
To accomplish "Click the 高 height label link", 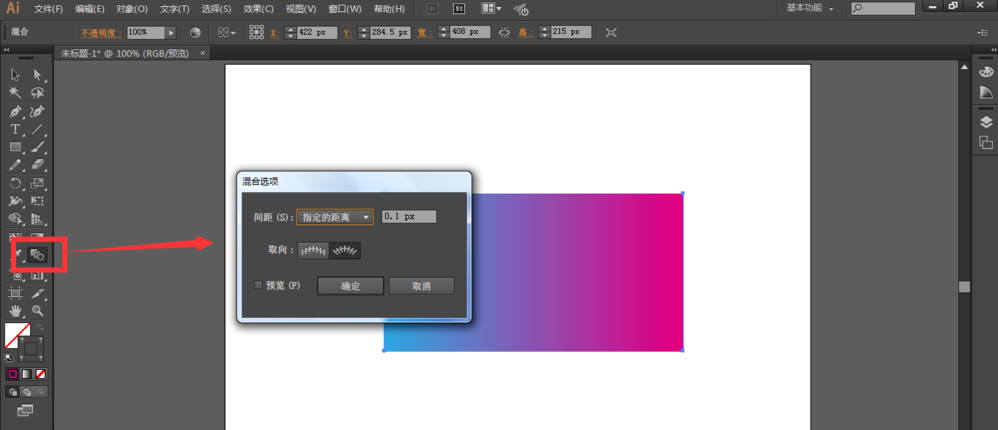I will (524, 32).
